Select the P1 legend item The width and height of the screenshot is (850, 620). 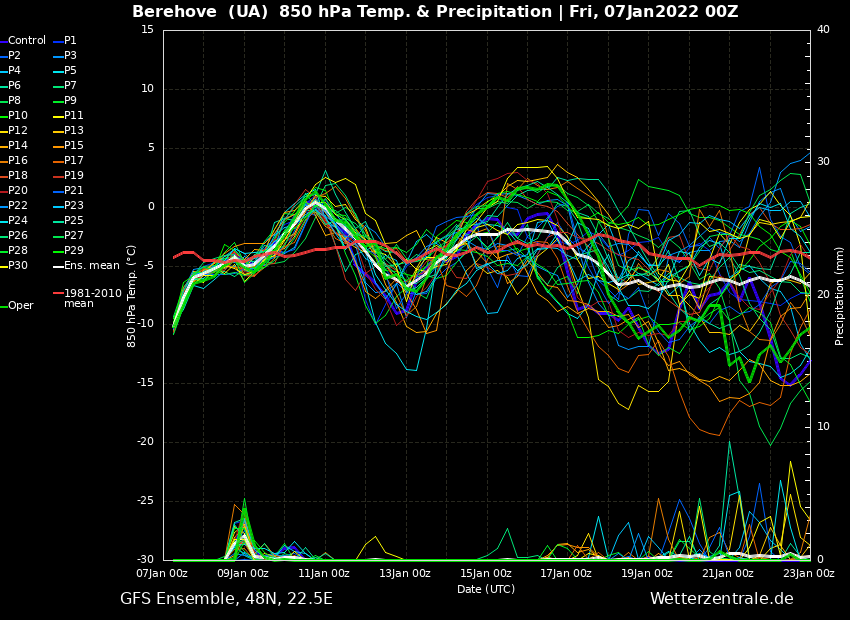(70, 41)
